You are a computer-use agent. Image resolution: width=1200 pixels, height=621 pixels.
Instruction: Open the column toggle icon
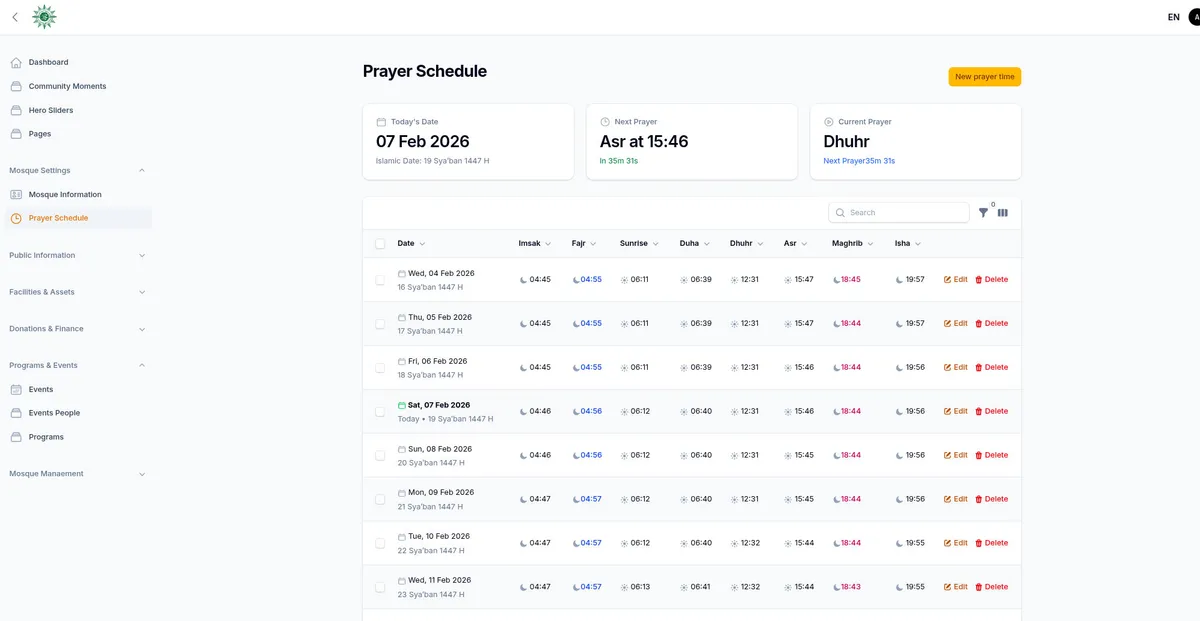[x=1003, y=213]
